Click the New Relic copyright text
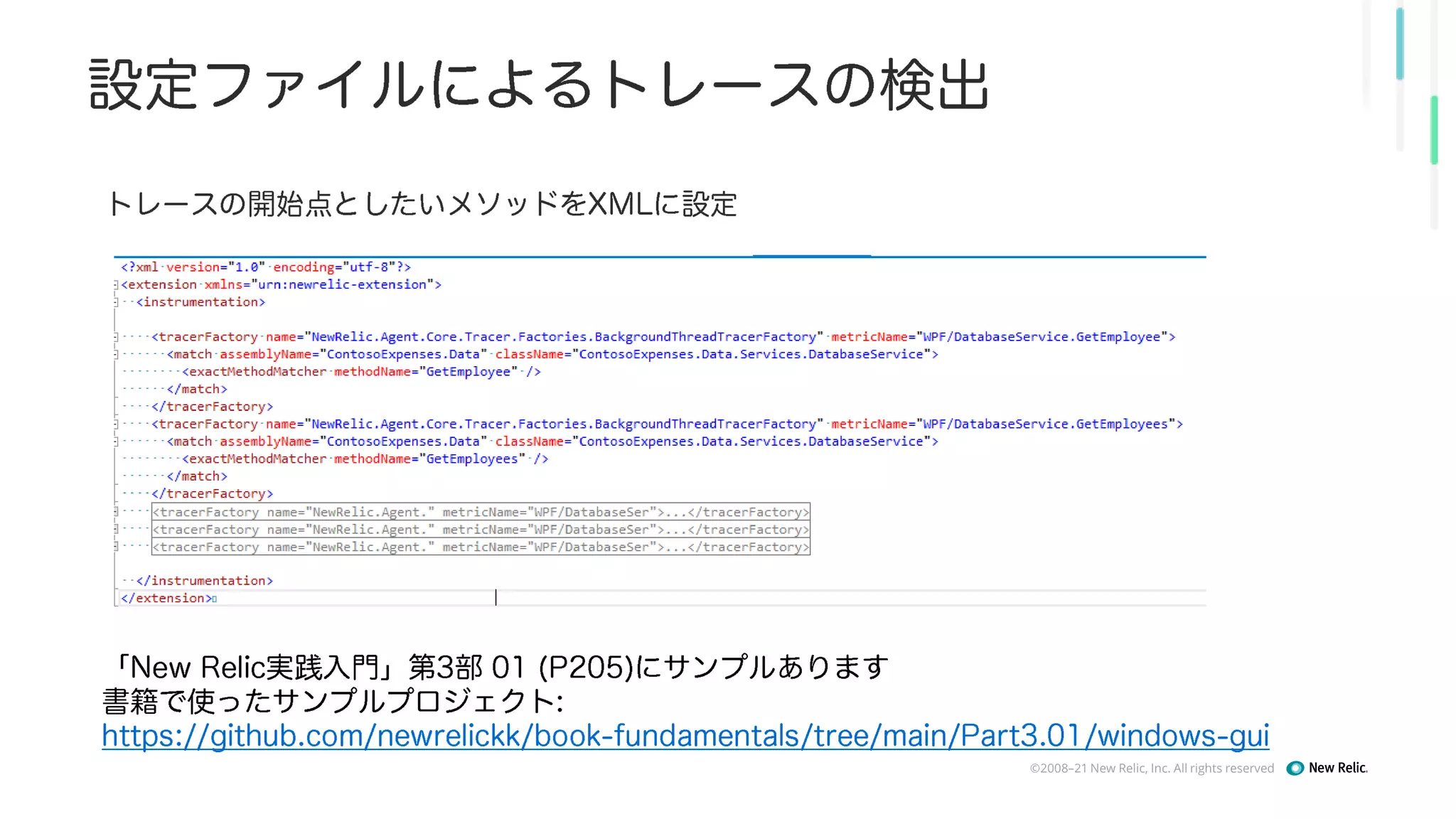1456x819 pixels. tap(1151, 769)
